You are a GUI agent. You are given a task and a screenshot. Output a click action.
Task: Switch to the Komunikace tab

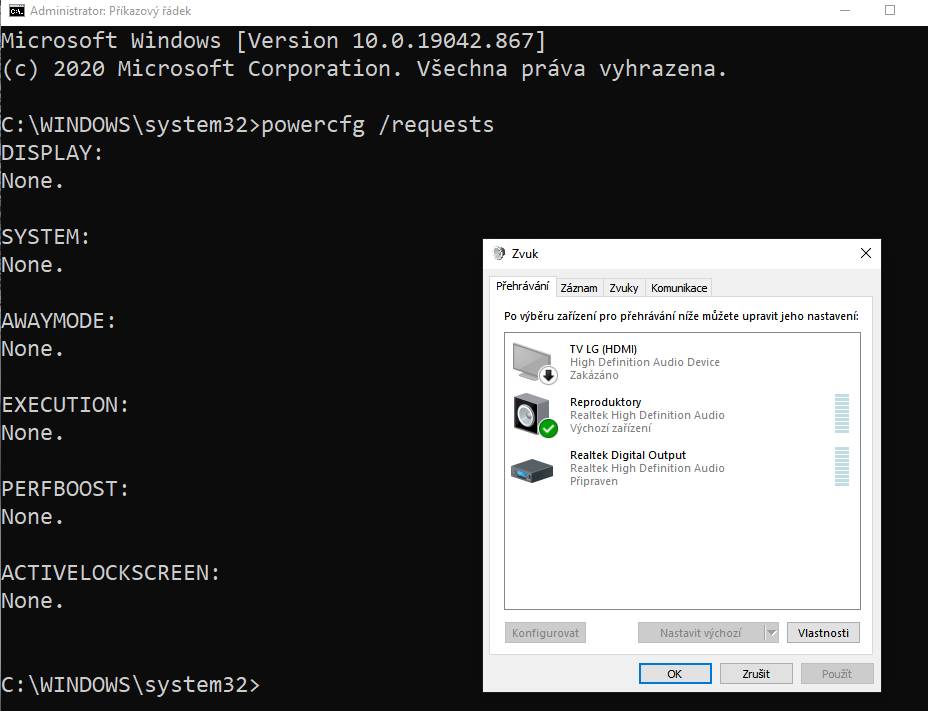(679, 288)
